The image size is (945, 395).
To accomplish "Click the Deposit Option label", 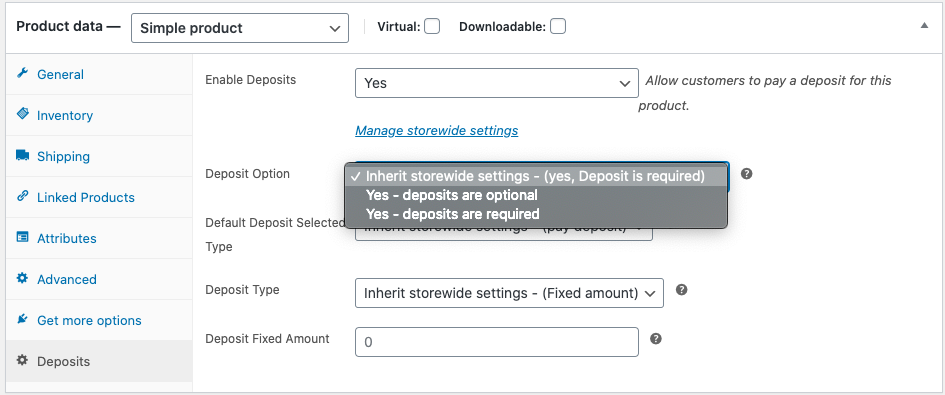I will tap(247, 174).
